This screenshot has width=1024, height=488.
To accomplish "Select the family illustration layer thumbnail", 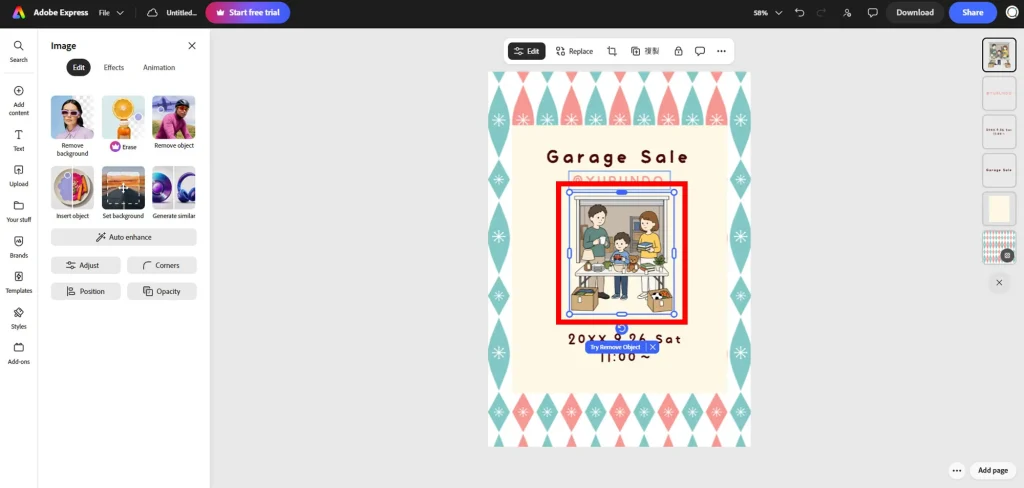I will pos(999,55).
